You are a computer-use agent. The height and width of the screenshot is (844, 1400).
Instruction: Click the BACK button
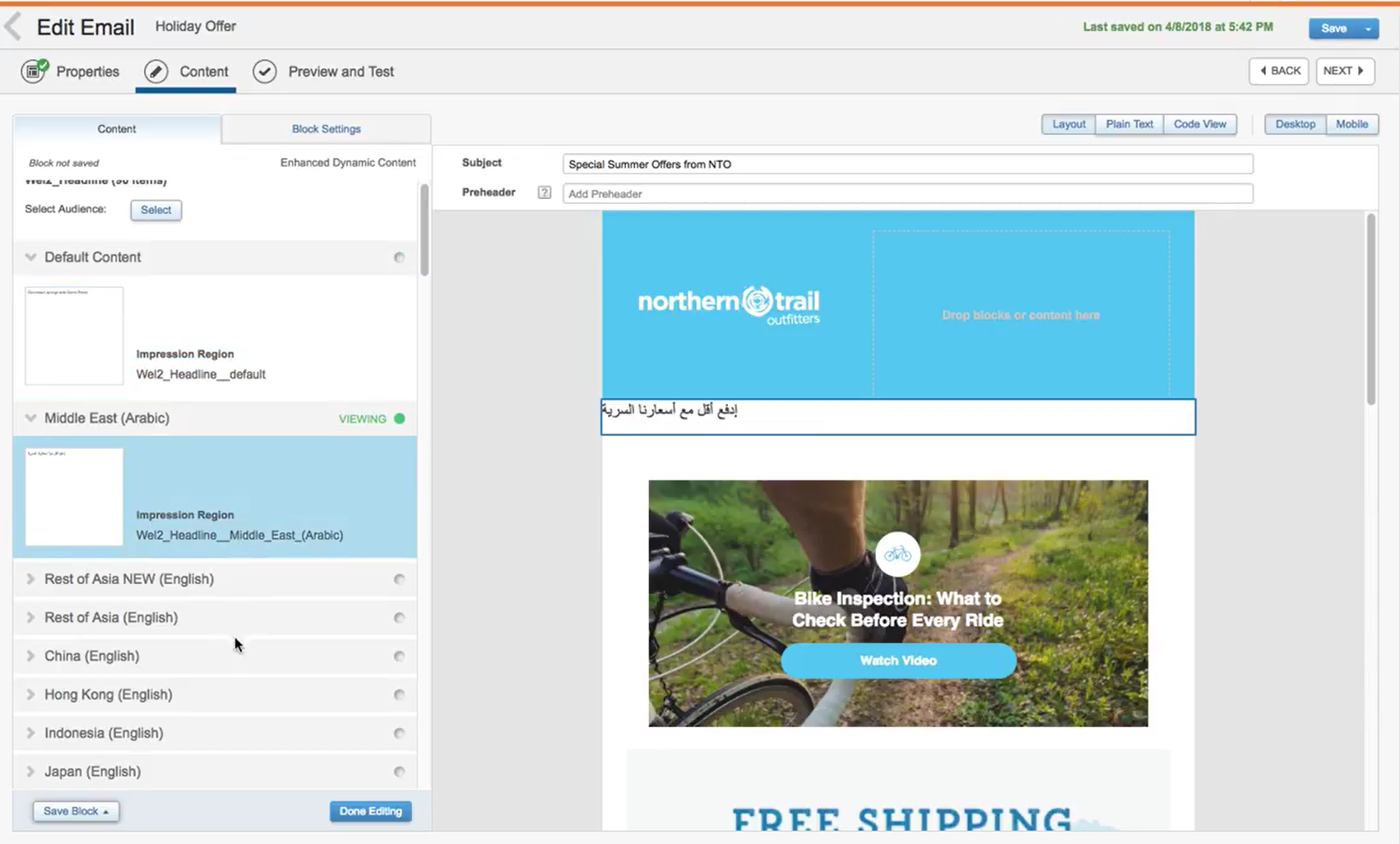point(1279,71)
